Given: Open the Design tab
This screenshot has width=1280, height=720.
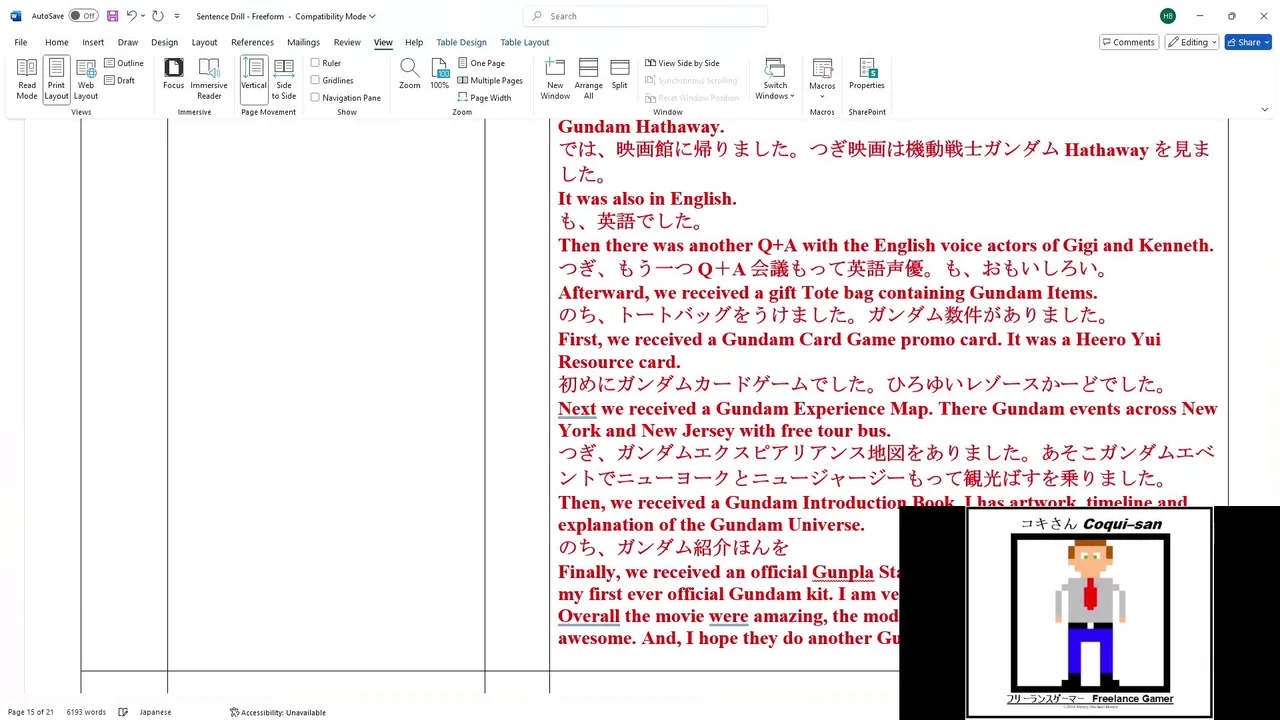Looking at the screenshot, I should (x=164, y=42).
